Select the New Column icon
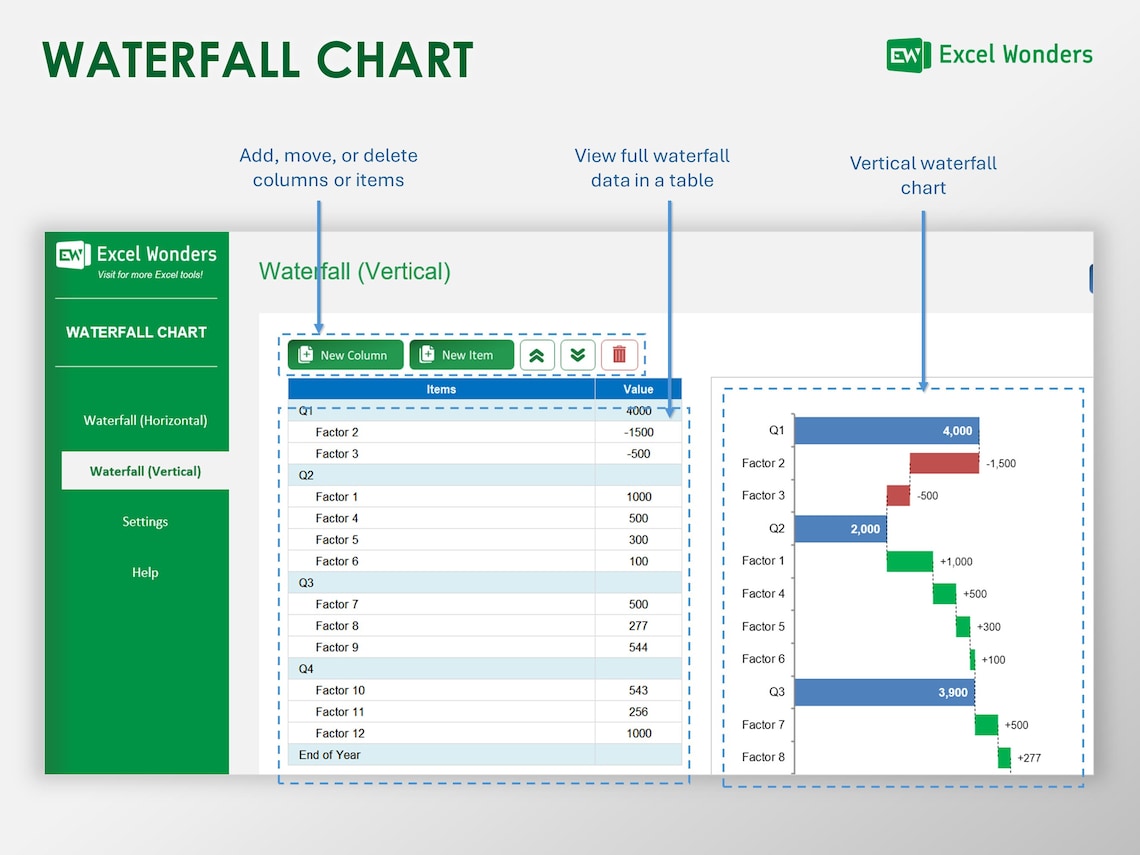The image size is (1140, 855). 304,354
